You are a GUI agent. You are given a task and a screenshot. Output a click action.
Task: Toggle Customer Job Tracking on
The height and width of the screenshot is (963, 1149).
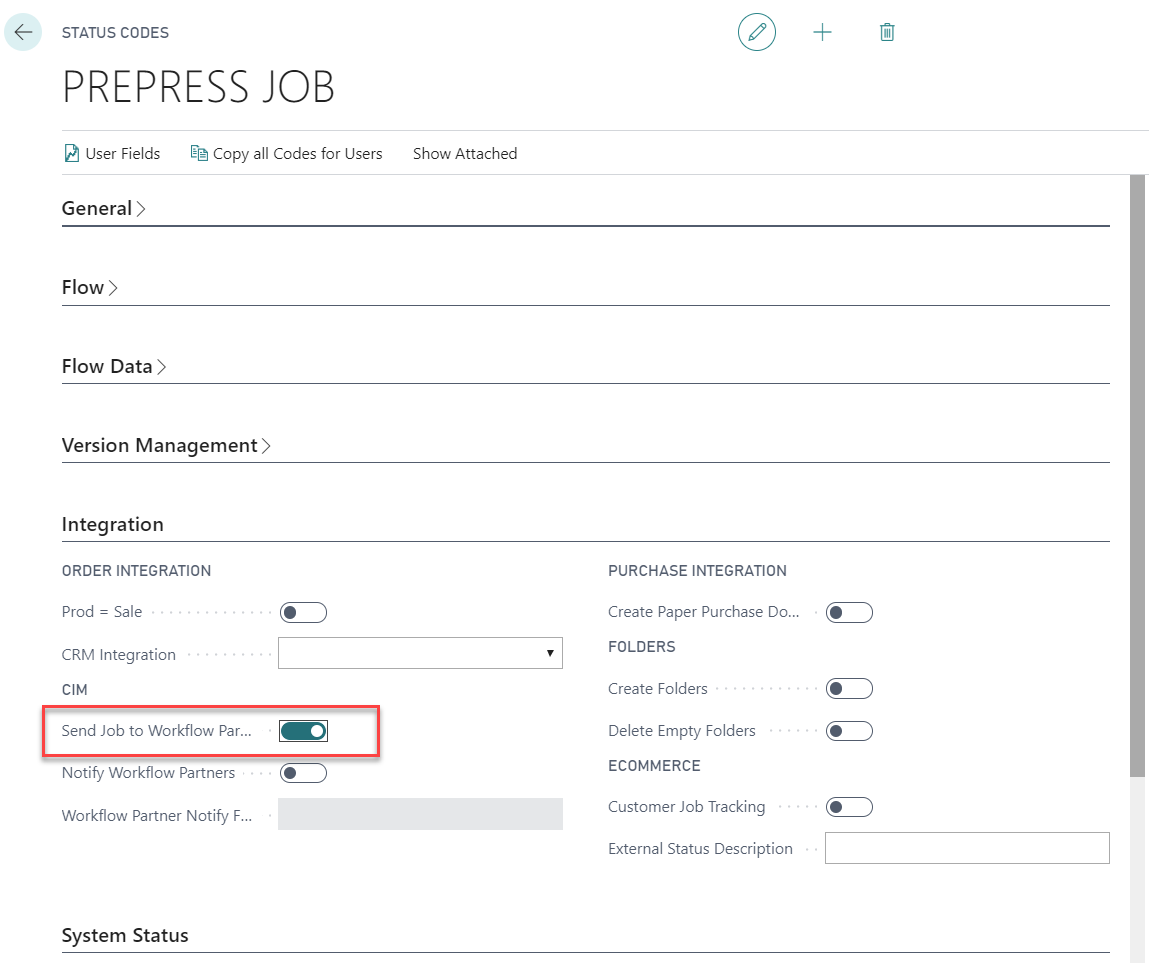pos(849,807)
